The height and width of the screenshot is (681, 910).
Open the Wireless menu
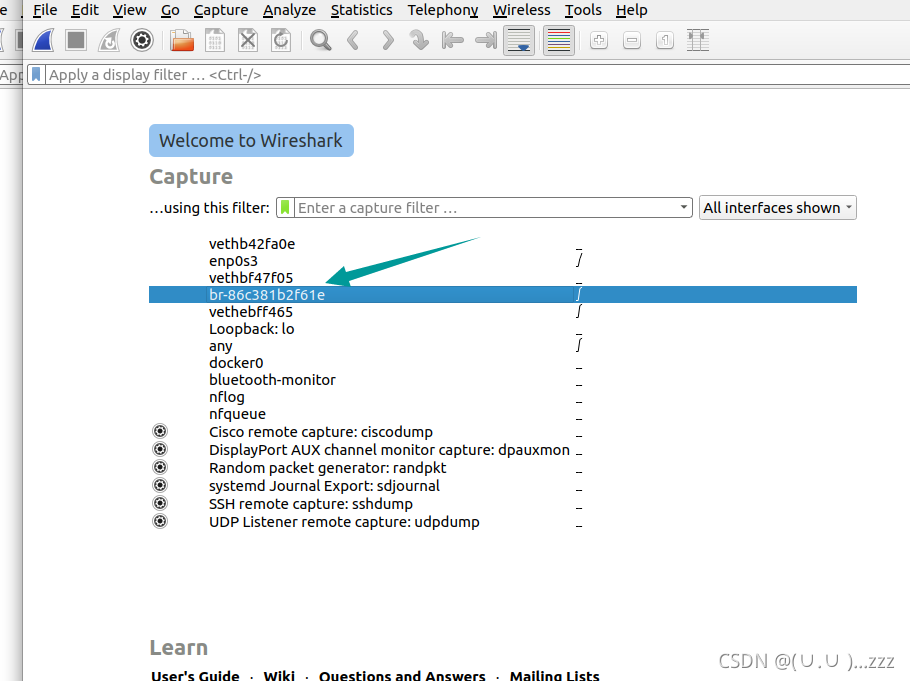(x=522, y=10)
